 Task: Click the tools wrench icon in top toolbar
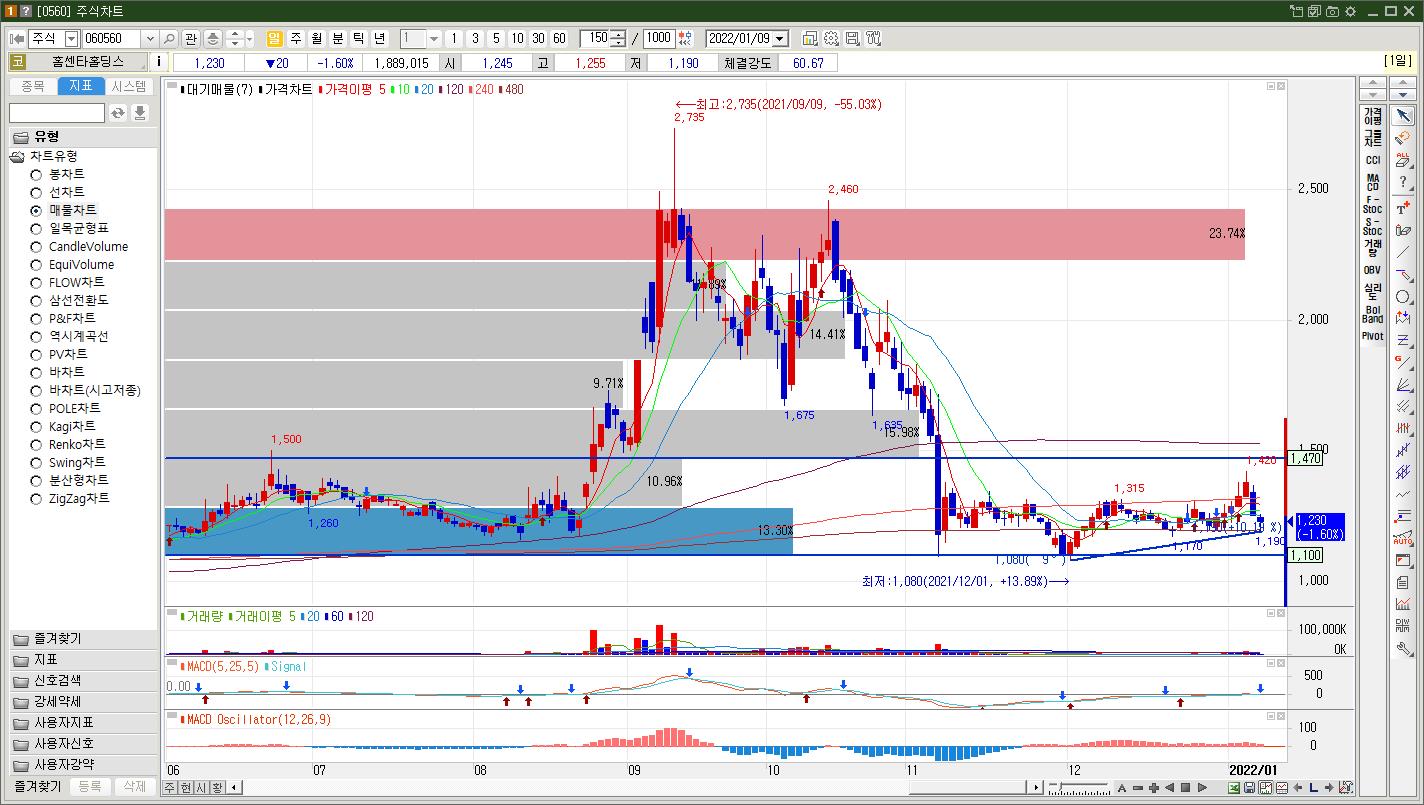pyautogui.click(x=874, y=38)
